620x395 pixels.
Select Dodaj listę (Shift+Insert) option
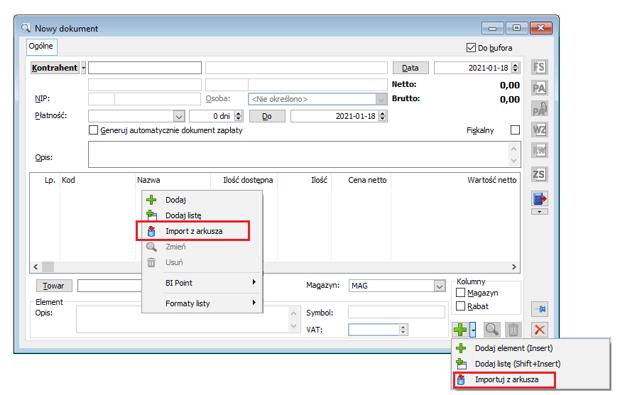click(531, 364)
